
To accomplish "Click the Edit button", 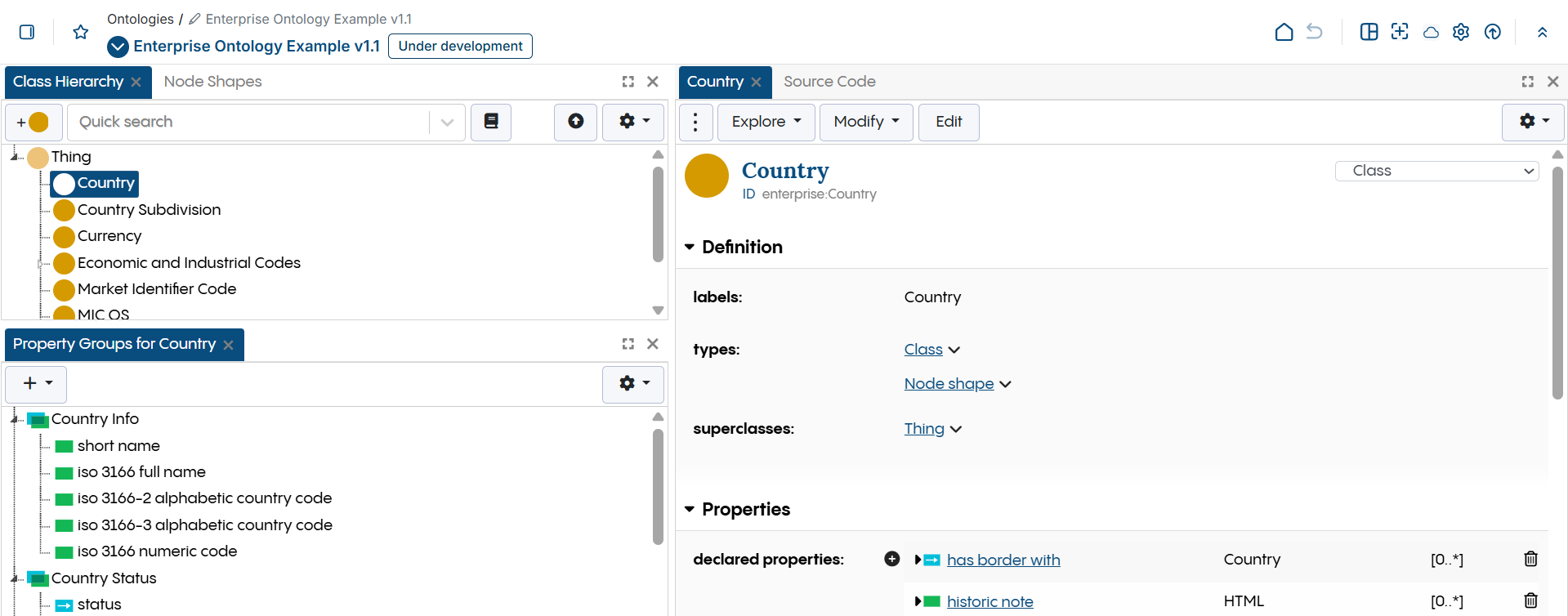I will pyautogui.click(x=949, y=122).
